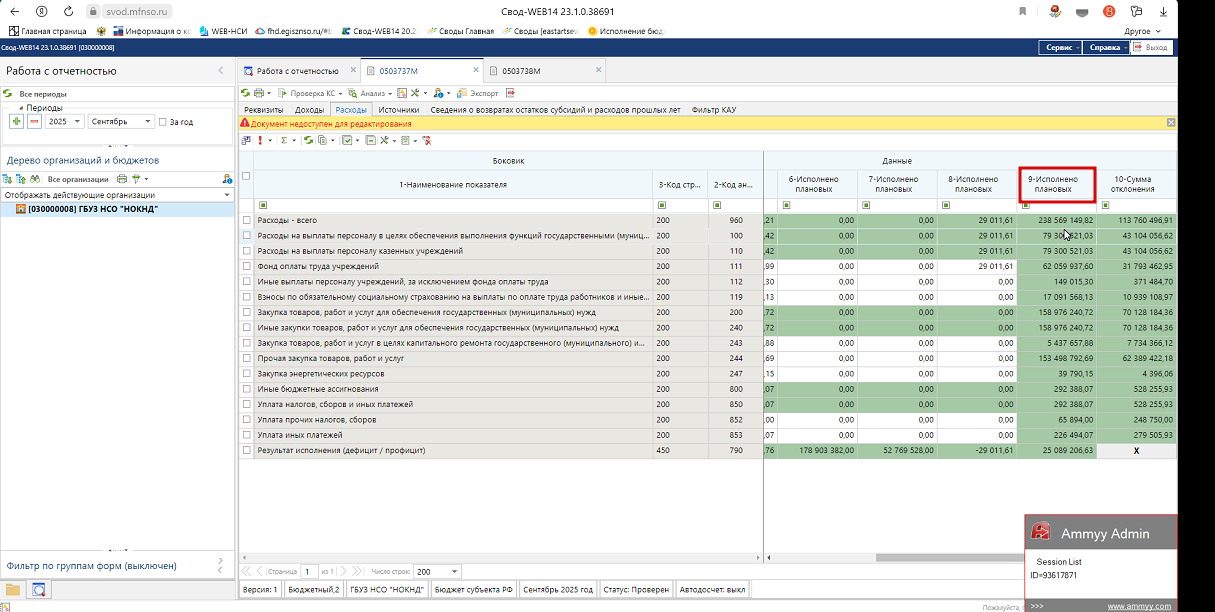1215x612 pixels.
Task: Click the sigma summation icon in table toolbar
Action: (x=283, y=141)
